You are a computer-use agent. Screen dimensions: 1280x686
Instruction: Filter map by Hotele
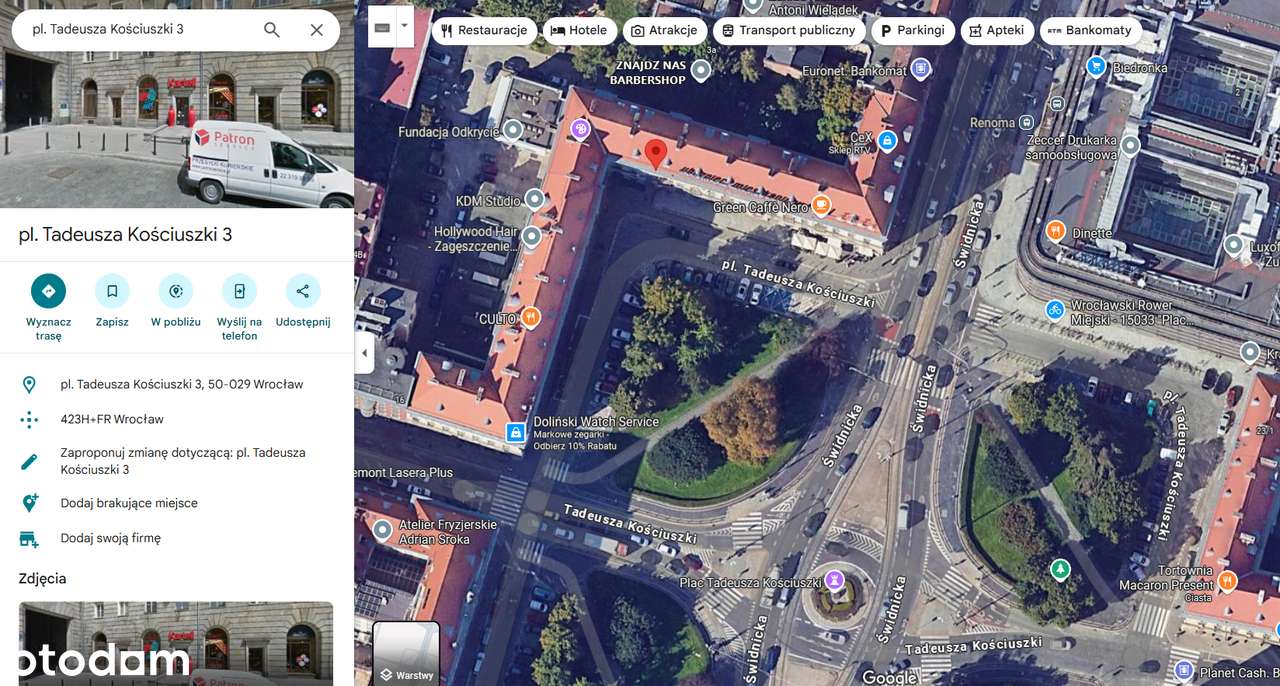click(580, 30)
